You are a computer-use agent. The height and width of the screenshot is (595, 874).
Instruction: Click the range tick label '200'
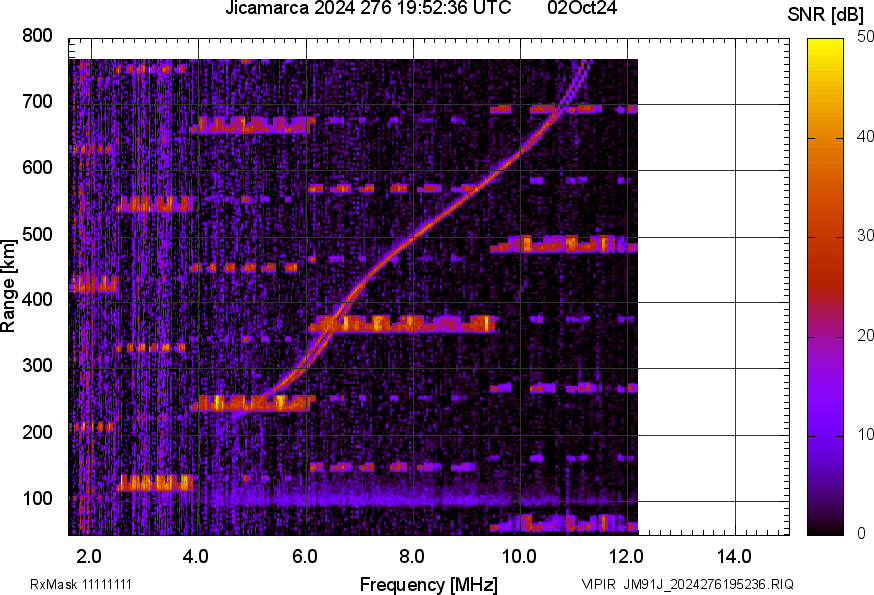tap(37, 432)
